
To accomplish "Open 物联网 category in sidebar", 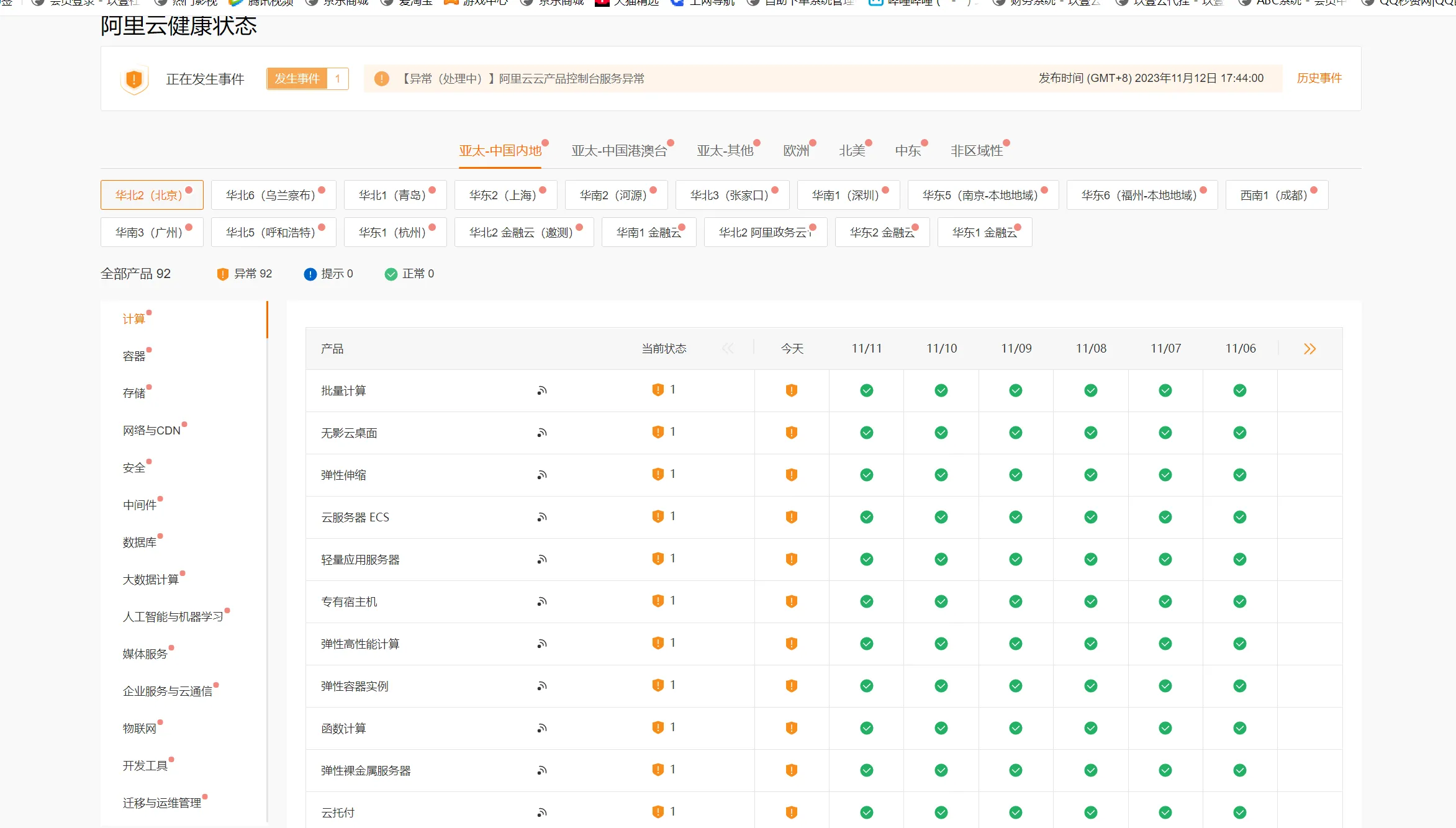I will (140, 728).
